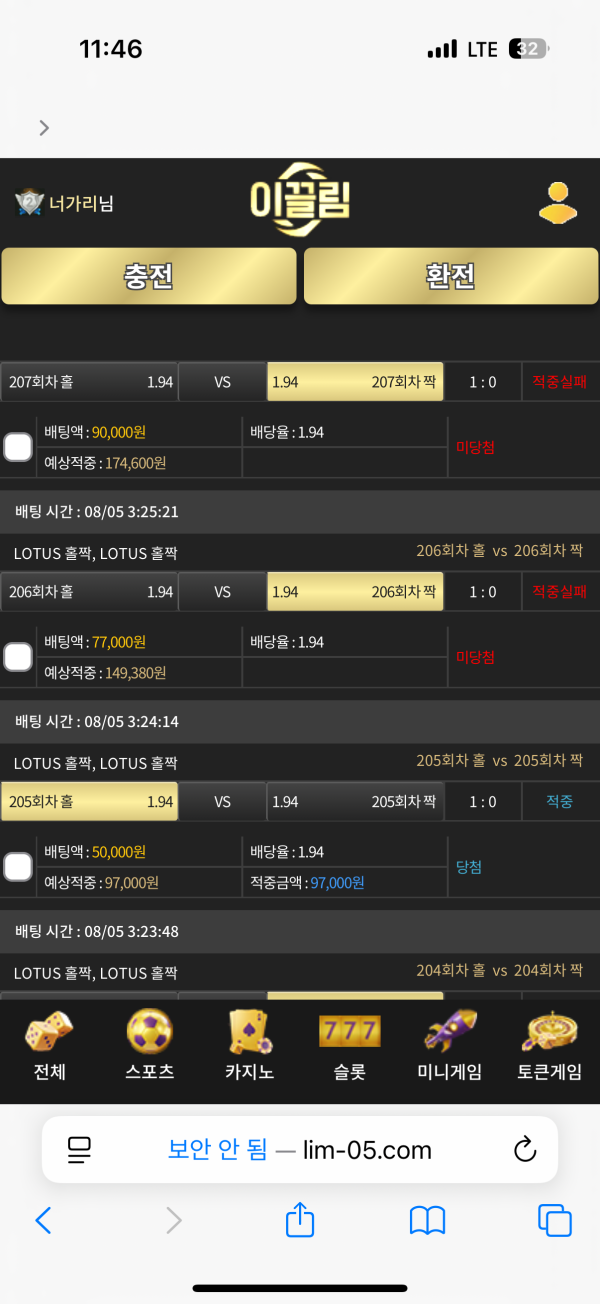This screenshot has height=1304, width=600.
Task: Check the 77,000원 bet checkbox
Action: click(18, 657)
